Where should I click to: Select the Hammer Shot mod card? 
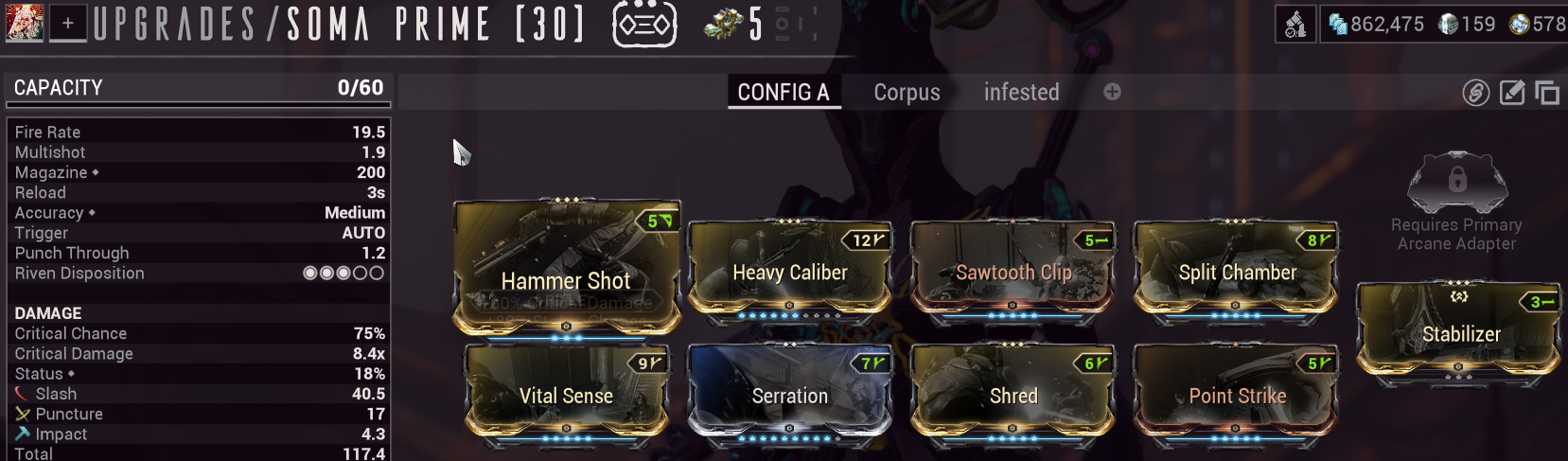coord(566,268)
